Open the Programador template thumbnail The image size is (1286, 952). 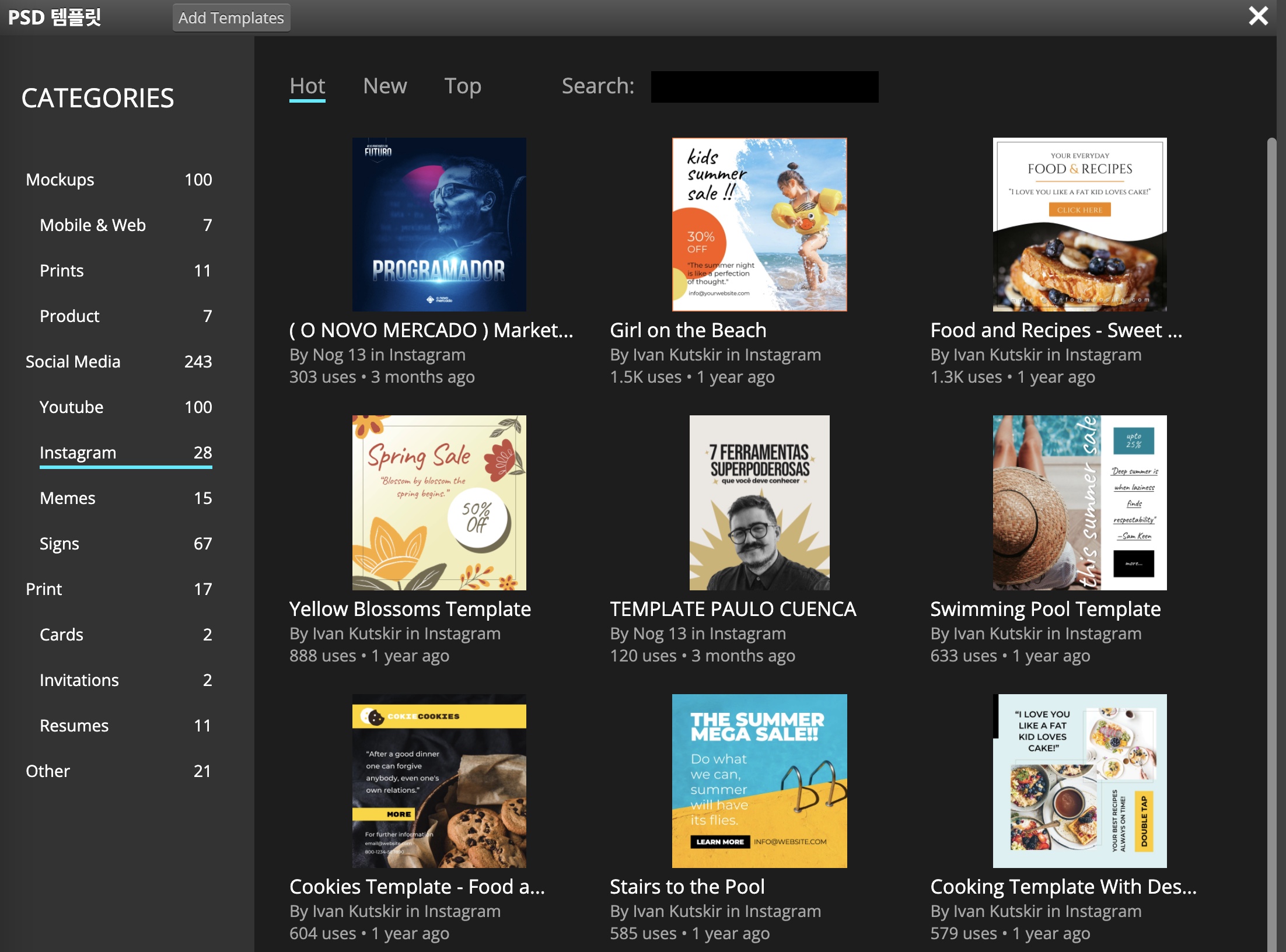click(x=439, y=225)
